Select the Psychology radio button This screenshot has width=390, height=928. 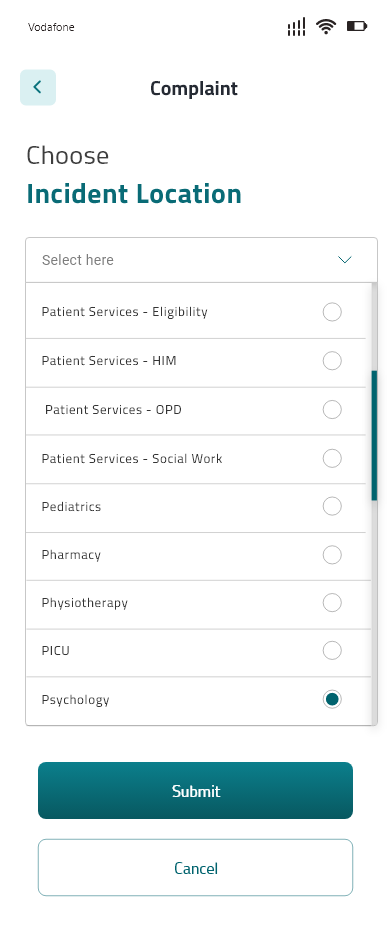(332, 699)
